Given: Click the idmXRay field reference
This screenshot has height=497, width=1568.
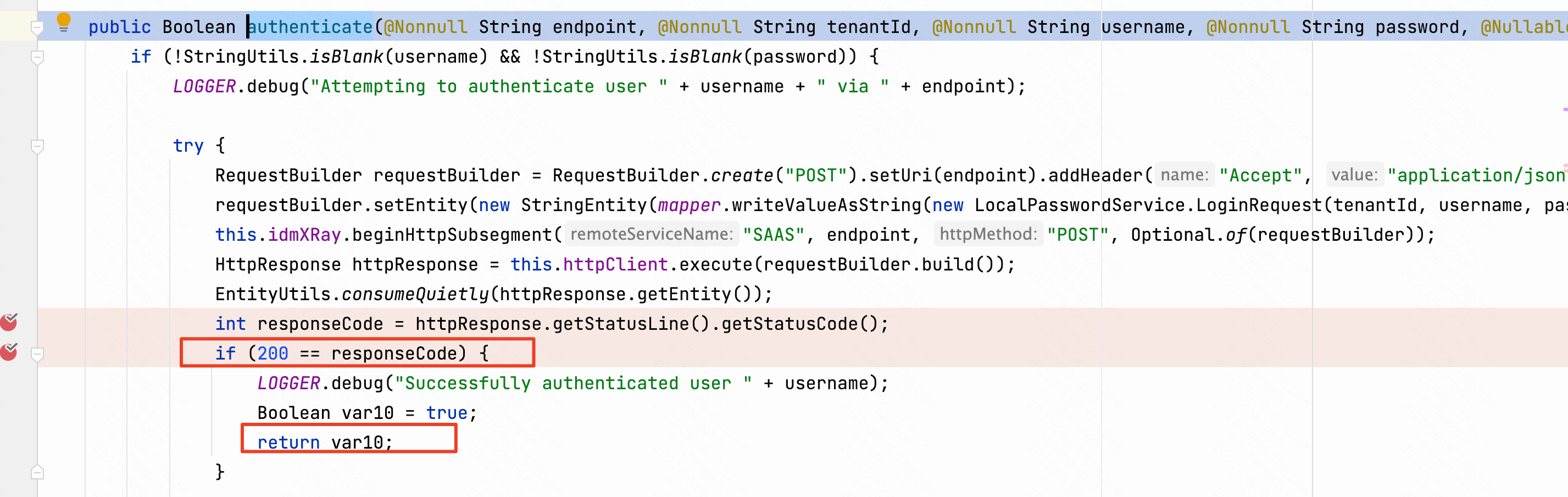Looking at the screenshot, I should click(304, 235).
